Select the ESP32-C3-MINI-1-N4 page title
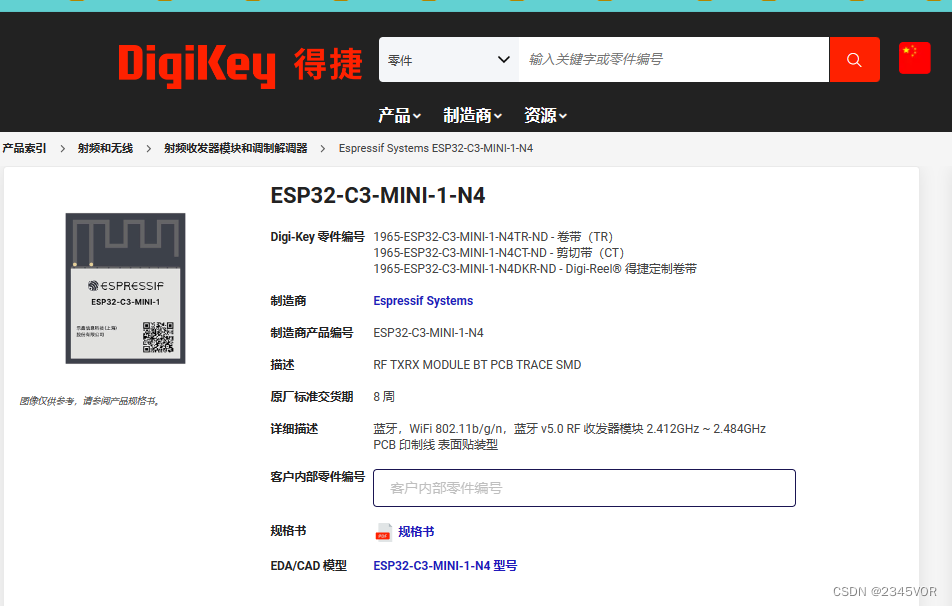Viewport: 952px width, 606px height. click(378, 196)
